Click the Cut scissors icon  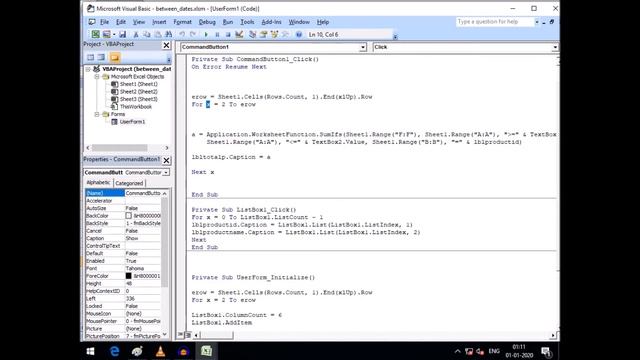tap(136, 35)
